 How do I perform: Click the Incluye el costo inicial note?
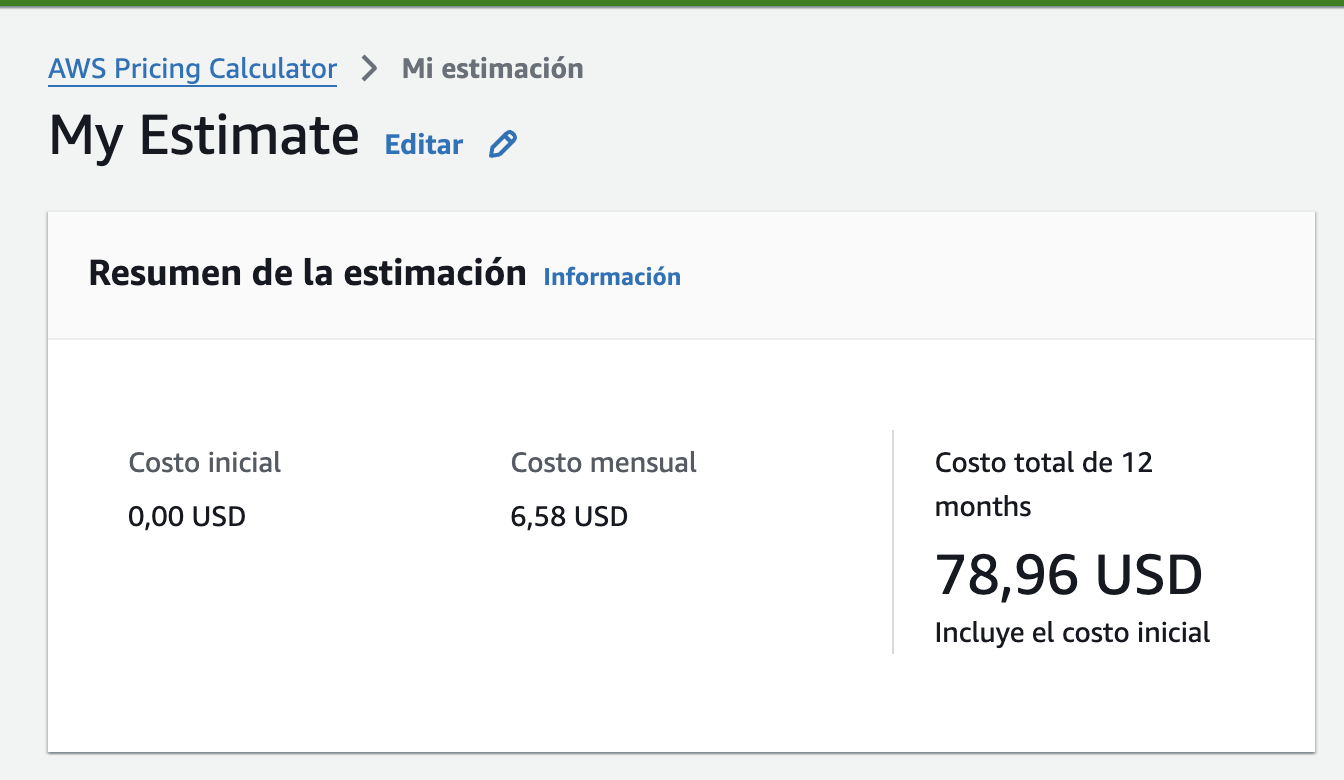pos(1072,633)
